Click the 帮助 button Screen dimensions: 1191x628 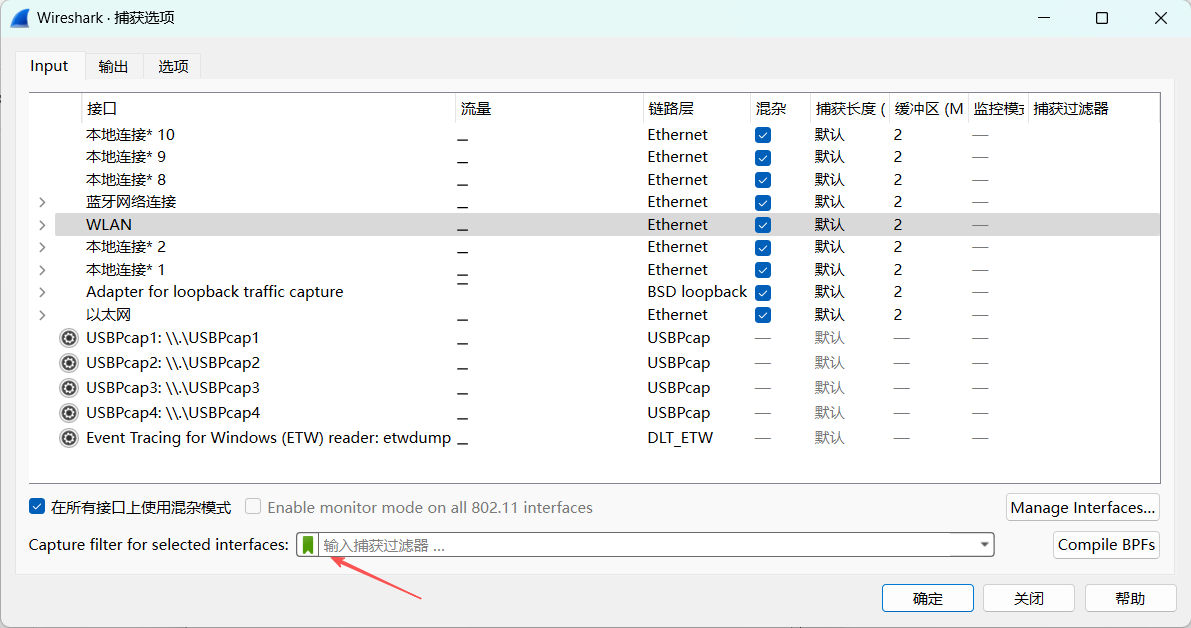tap(1130, 598)
